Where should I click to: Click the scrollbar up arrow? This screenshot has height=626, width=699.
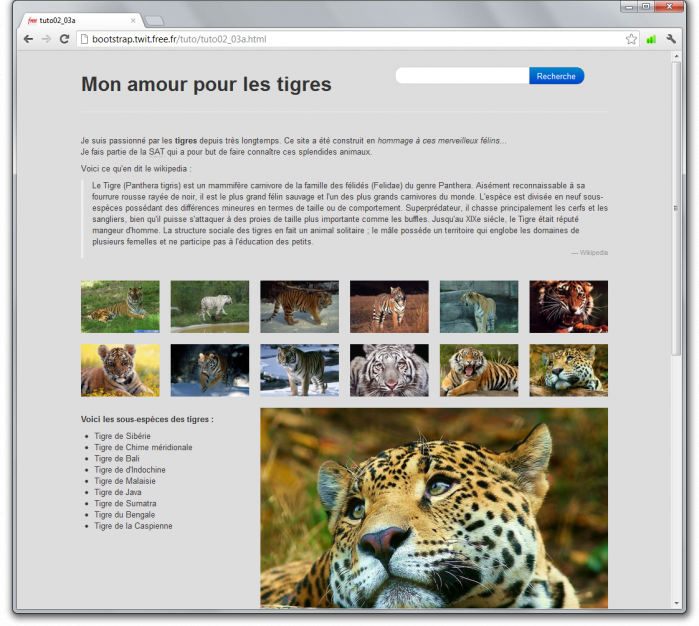pyautogui.click(x=676, y=57)
